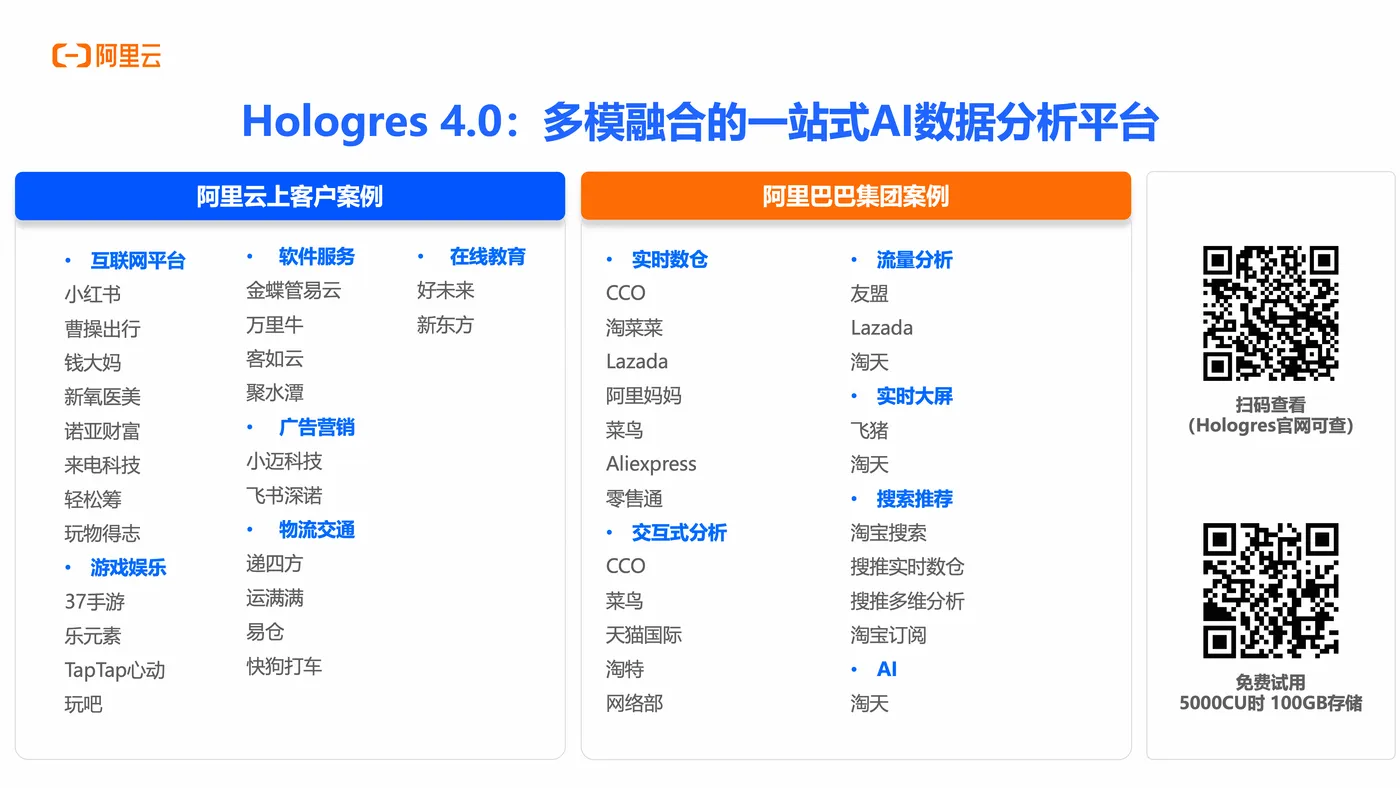Screen dimensions: 1400x788
Task: Select the 阿里巴巴集团案例 orange header
Action: pyautogui.click(x=856, y=196)
